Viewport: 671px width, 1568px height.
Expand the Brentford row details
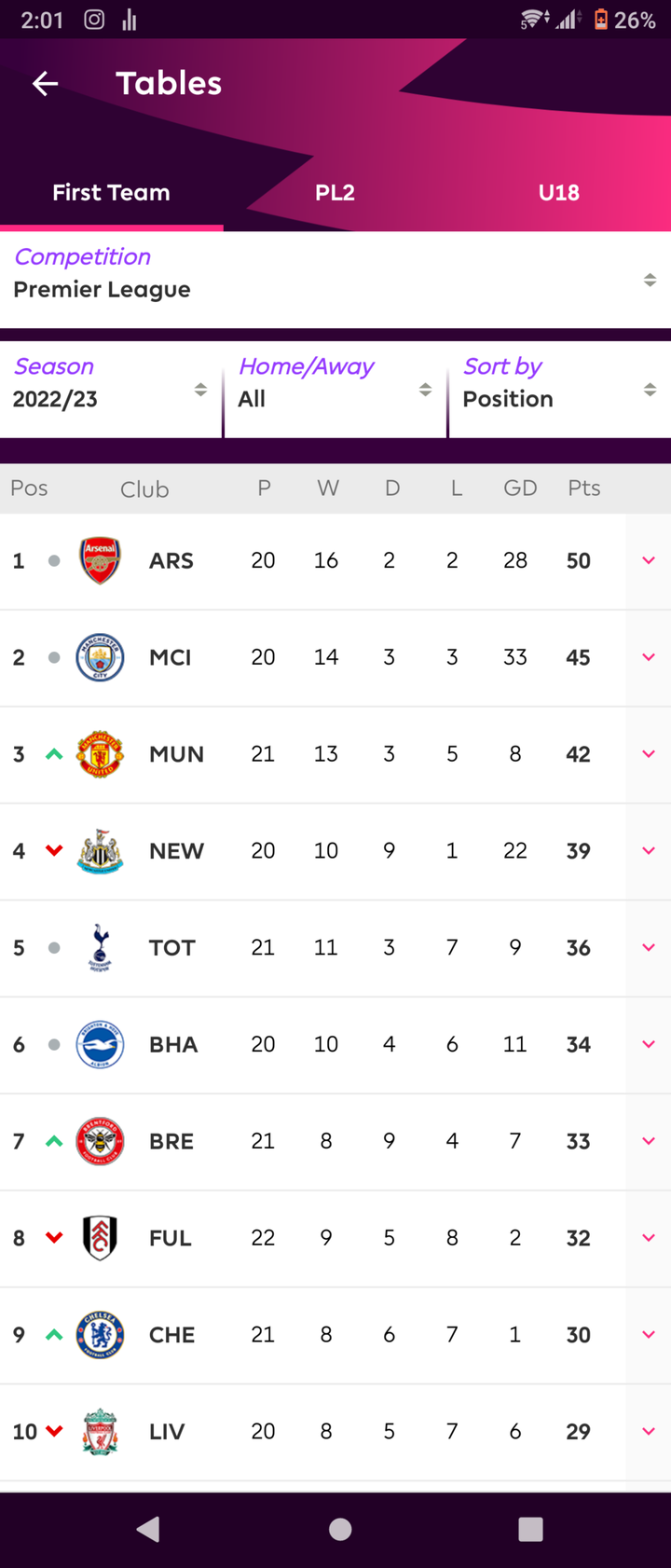tap(649, 1141)
